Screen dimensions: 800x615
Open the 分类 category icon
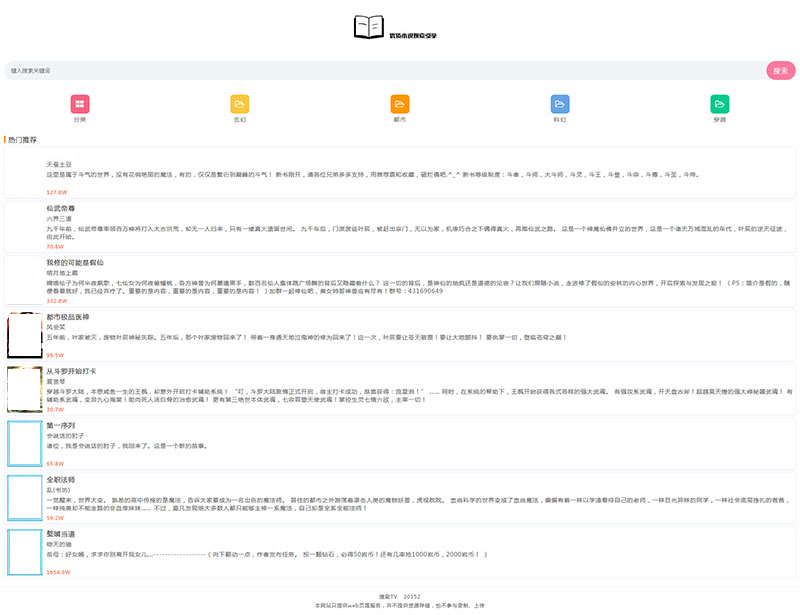click(x=80, y=104)
